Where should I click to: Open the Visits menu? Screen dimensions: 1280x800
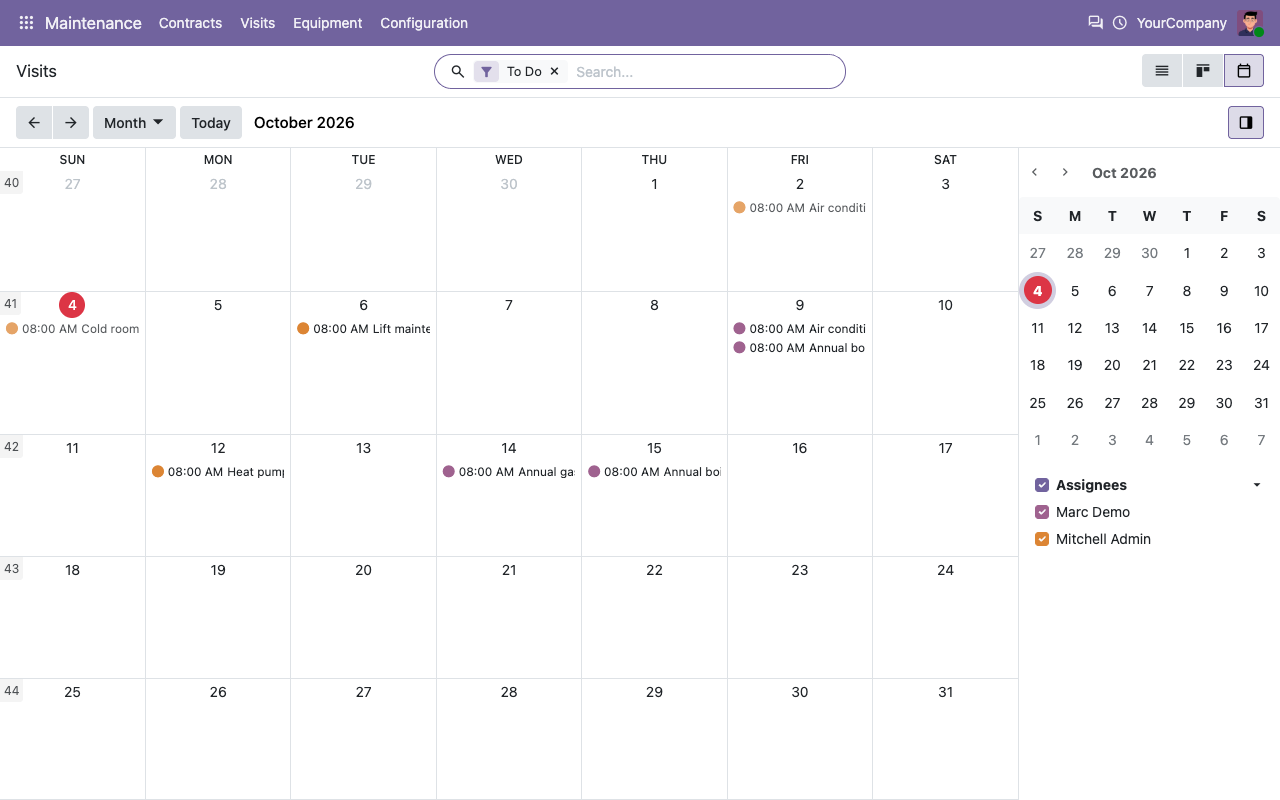tap(257, 23)
